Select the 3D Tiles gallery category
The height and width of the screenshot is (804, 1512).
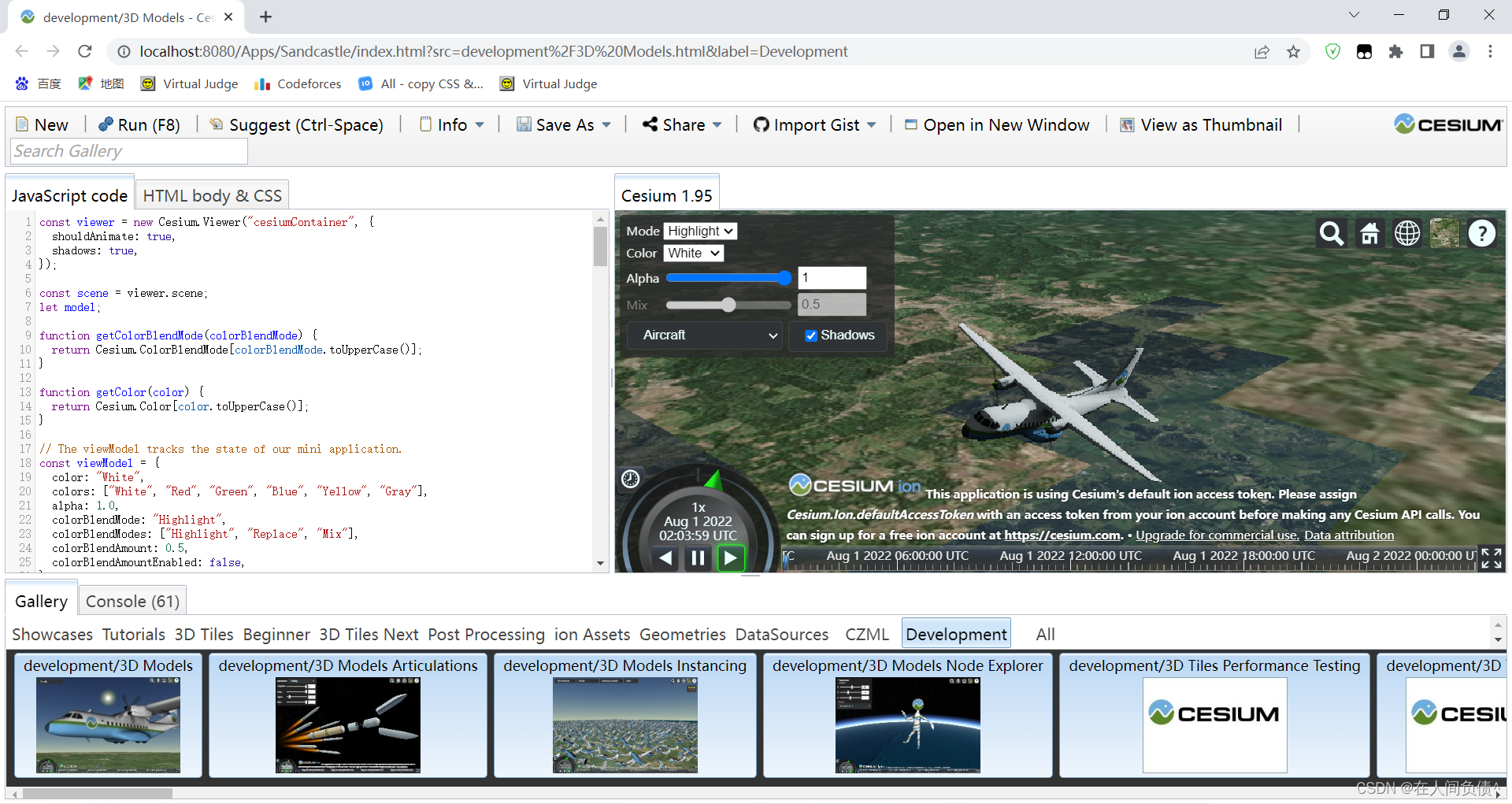tap(204, 635)
